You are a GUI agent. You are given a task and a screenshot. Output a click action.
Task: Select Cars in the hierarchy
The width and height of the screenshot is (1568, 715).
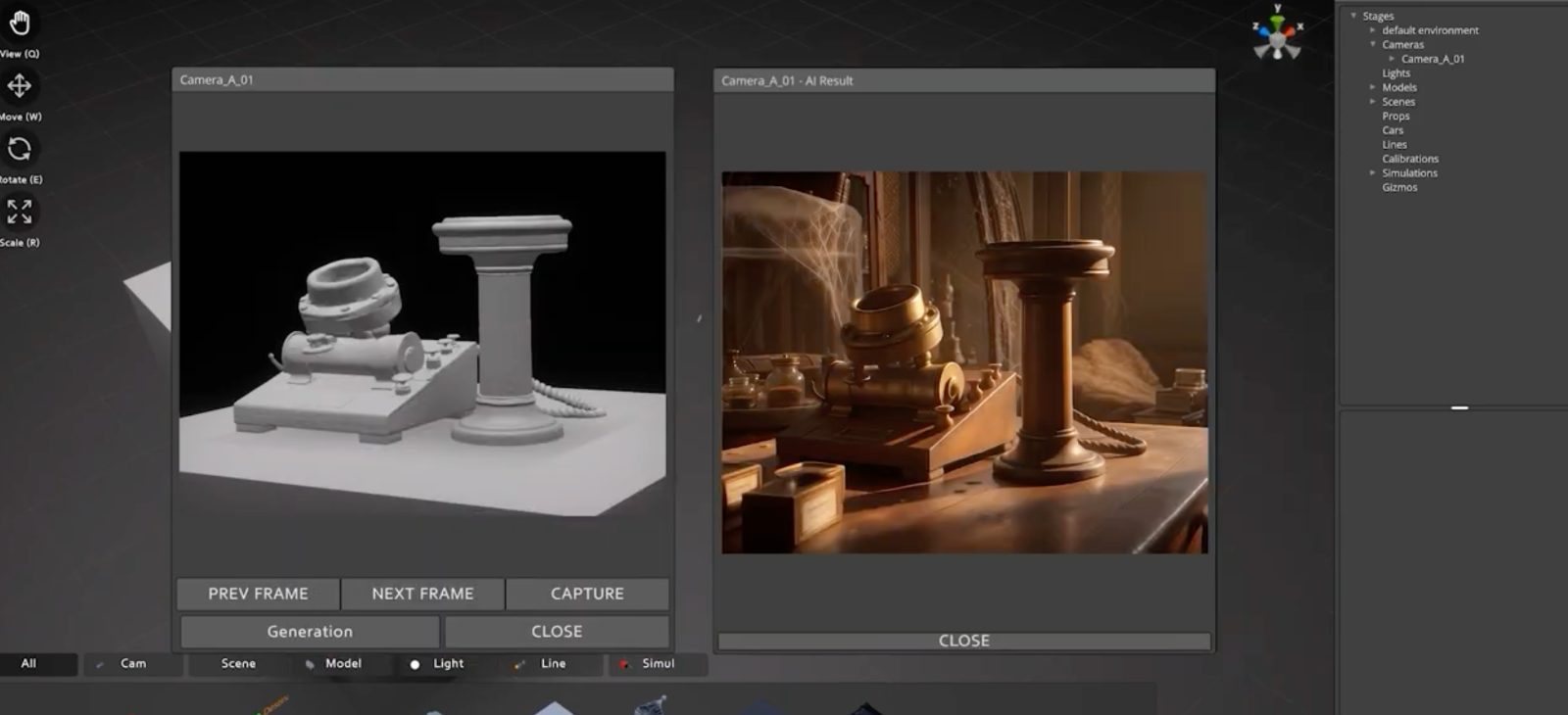pos(1393,130)
